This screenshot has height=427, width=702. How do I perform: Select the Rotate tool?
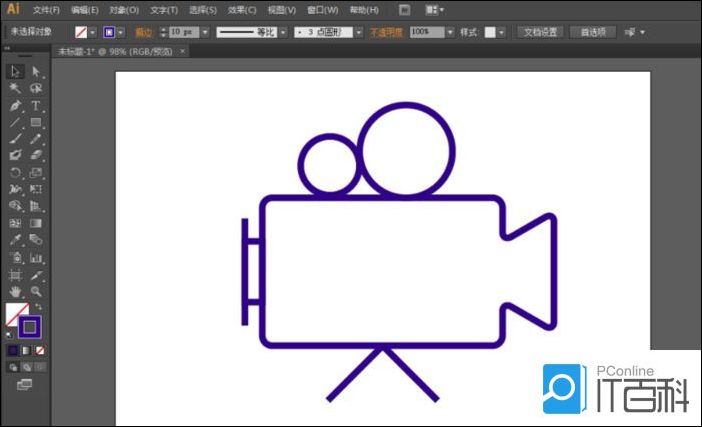pos(15,172)
